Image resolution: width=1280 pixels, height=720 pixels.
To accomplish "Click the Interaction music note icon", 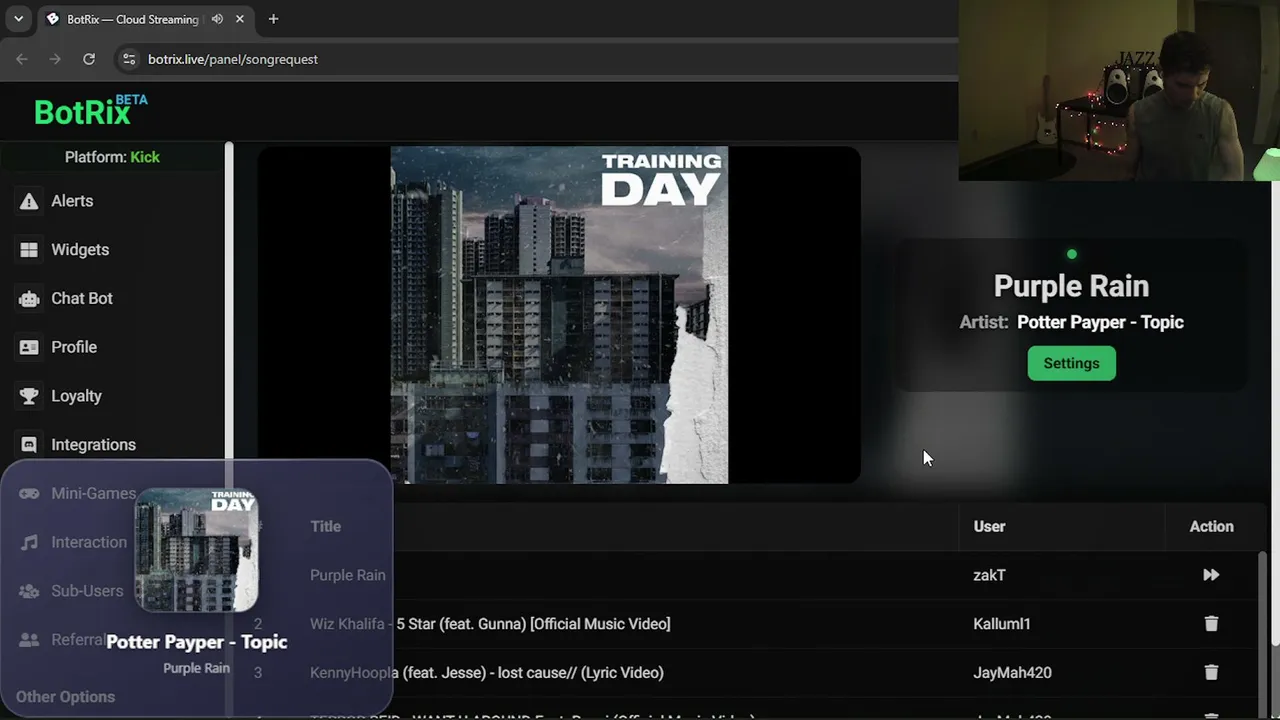I will click(30, 542).
